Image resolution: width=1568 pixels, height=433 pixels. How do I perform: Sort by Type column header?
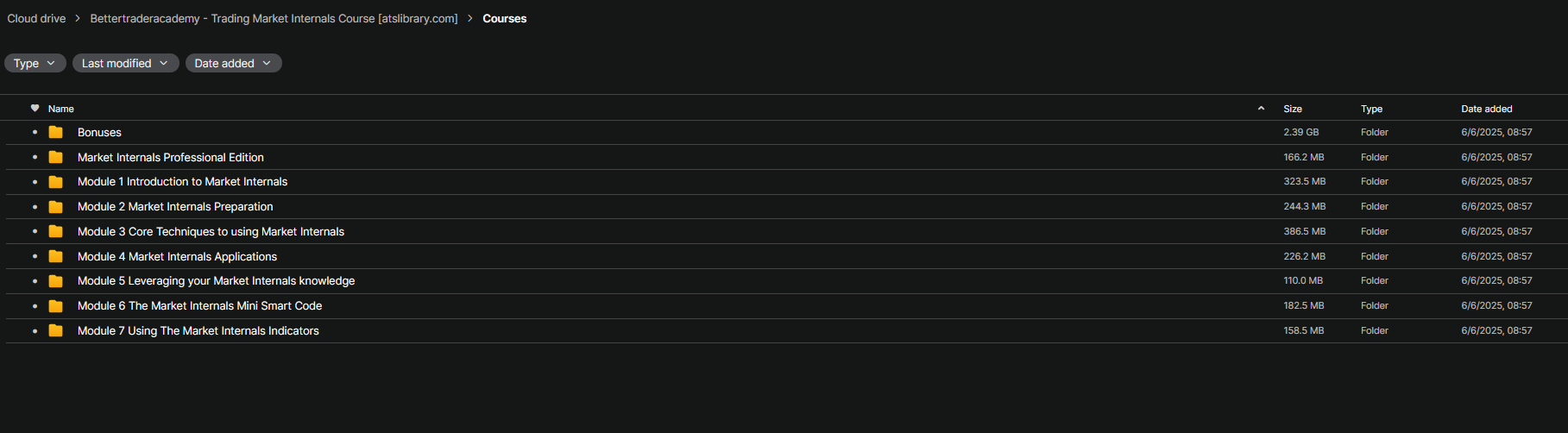point(1371,109)
